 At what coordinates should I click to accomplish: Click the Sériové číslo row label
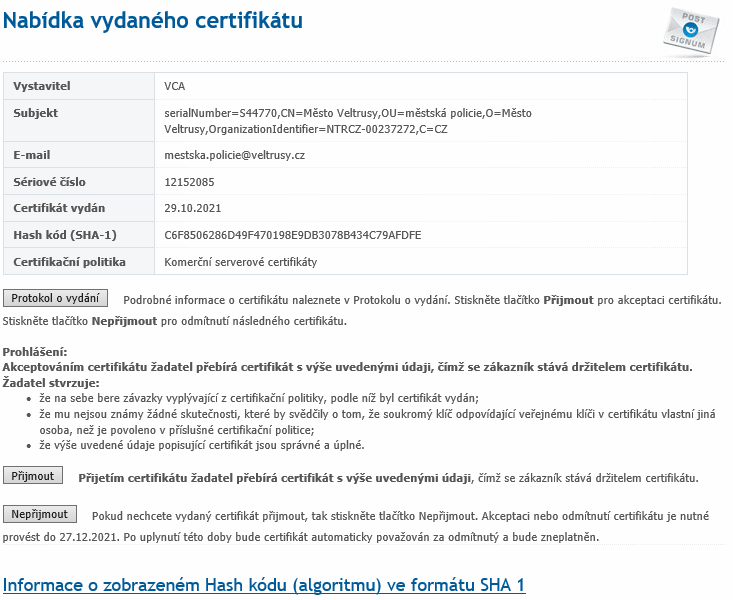(x=50, y=182)
